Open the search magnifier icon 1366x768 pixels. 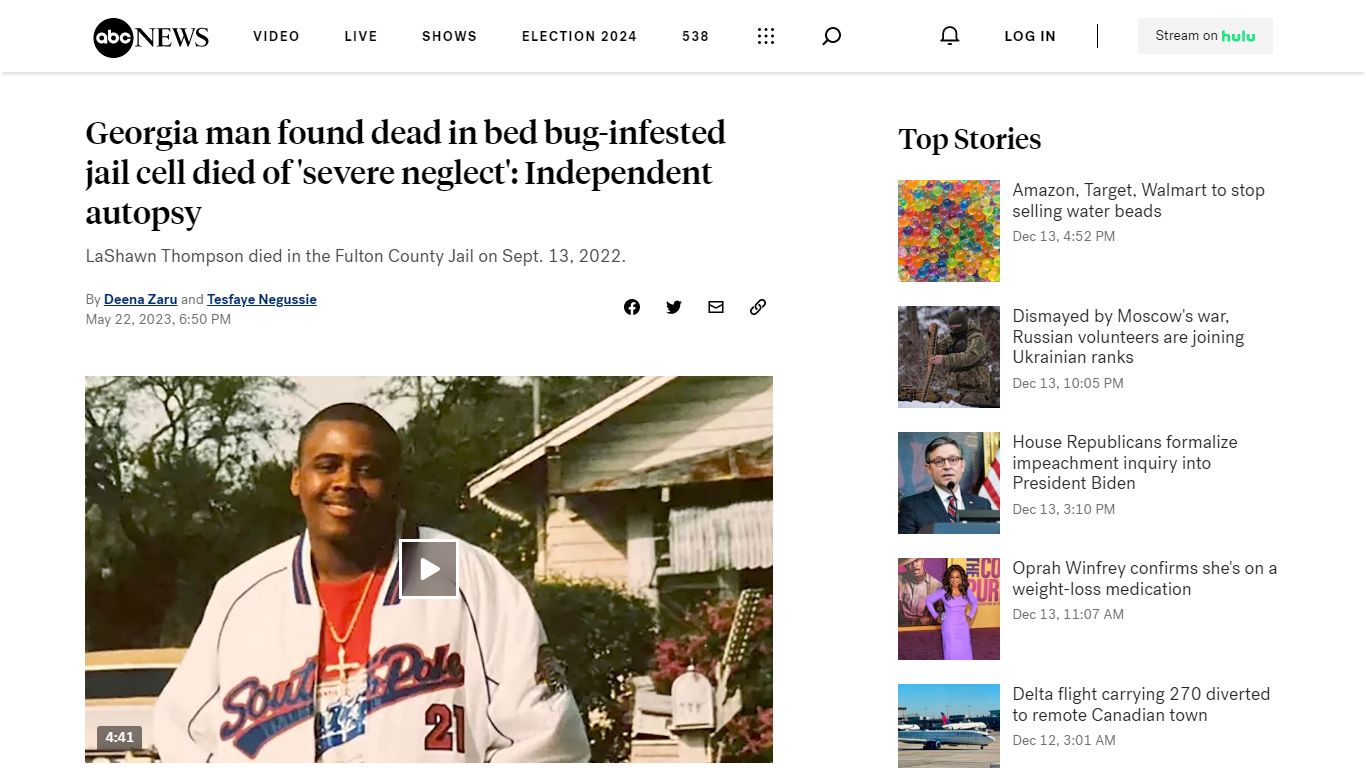tap(831, 36)
